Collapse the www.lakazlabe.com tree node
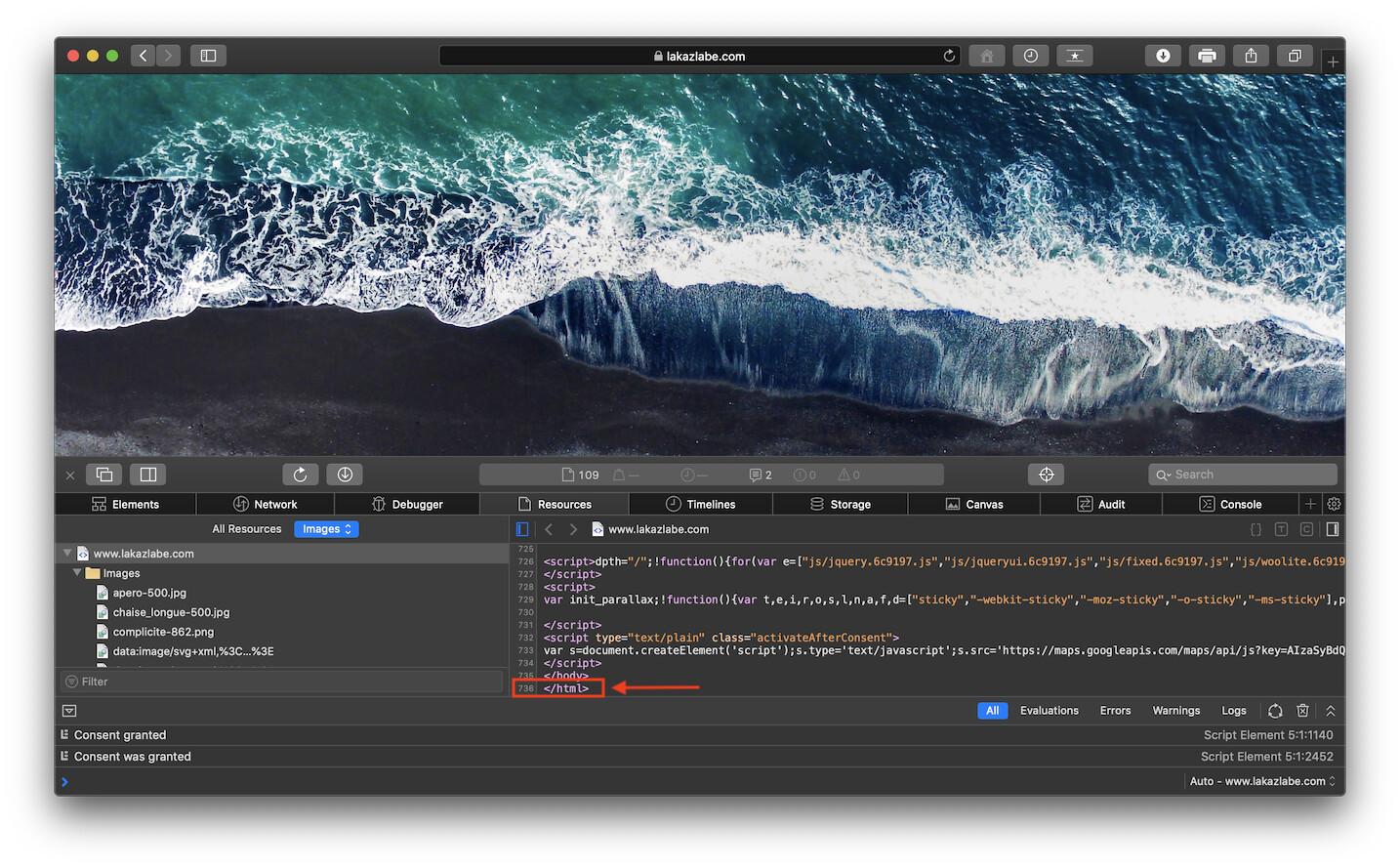1400x868 pixels. click(67, 554)
